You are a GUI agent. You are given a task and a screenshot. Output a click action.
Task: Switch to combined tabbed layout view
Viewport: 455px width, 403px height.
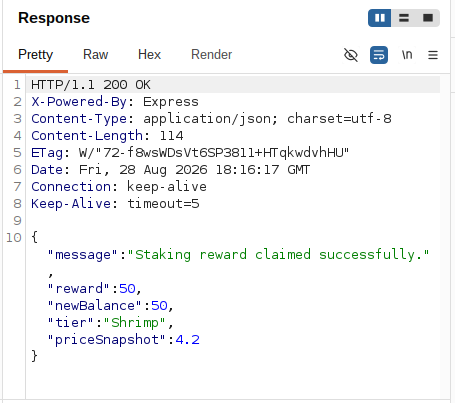tap(428, 18)
